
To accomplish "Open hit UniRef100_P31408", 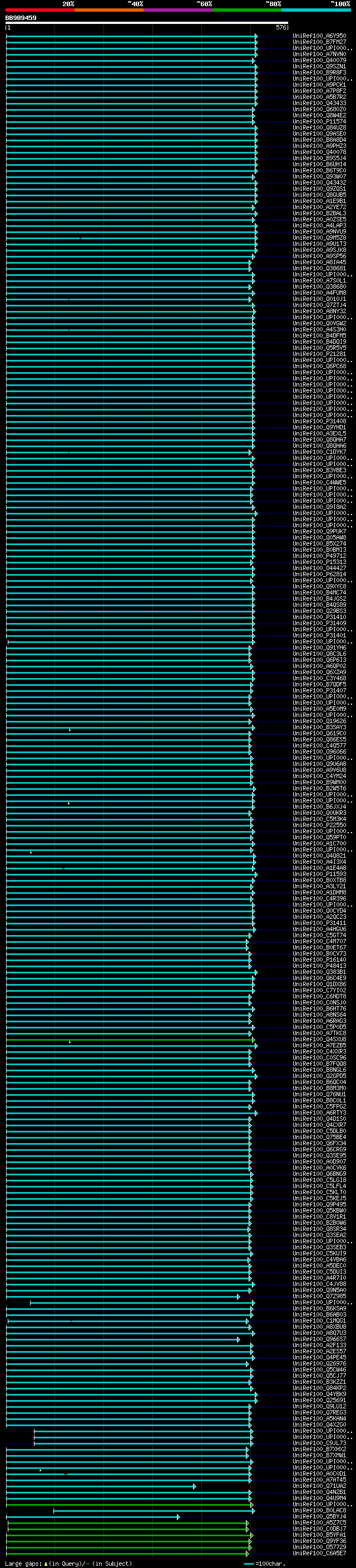I will [319, 421].
